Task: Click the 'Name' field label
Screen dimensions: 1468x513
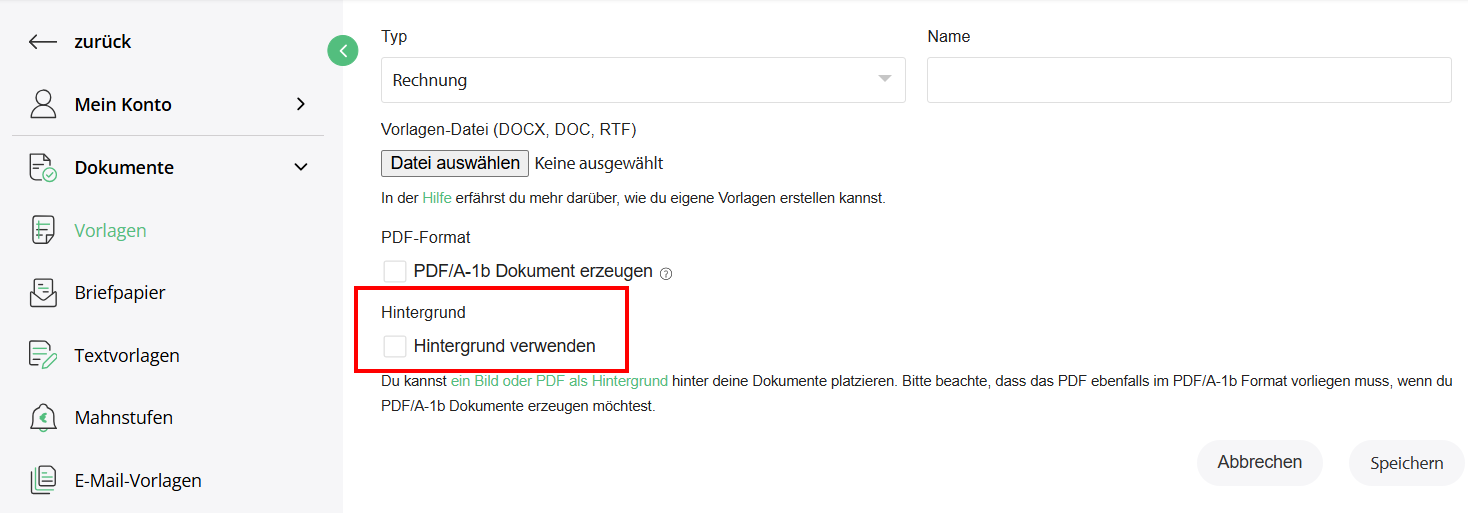Action: coord(949,36)
